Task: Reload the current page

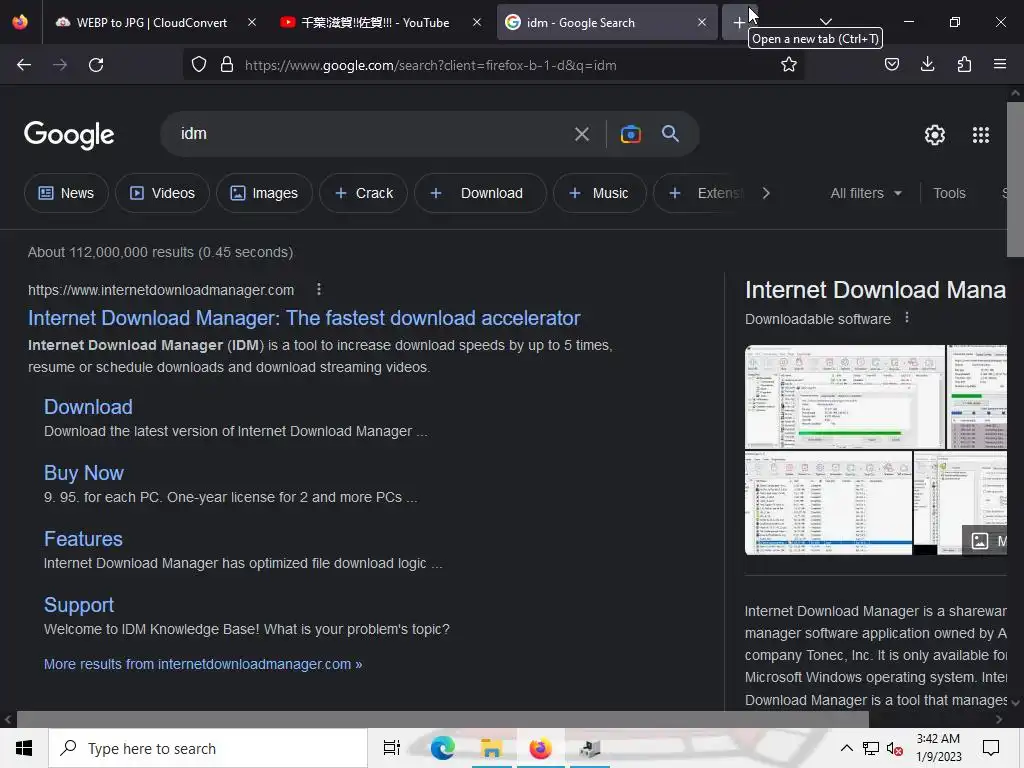Action: (96, 65)
